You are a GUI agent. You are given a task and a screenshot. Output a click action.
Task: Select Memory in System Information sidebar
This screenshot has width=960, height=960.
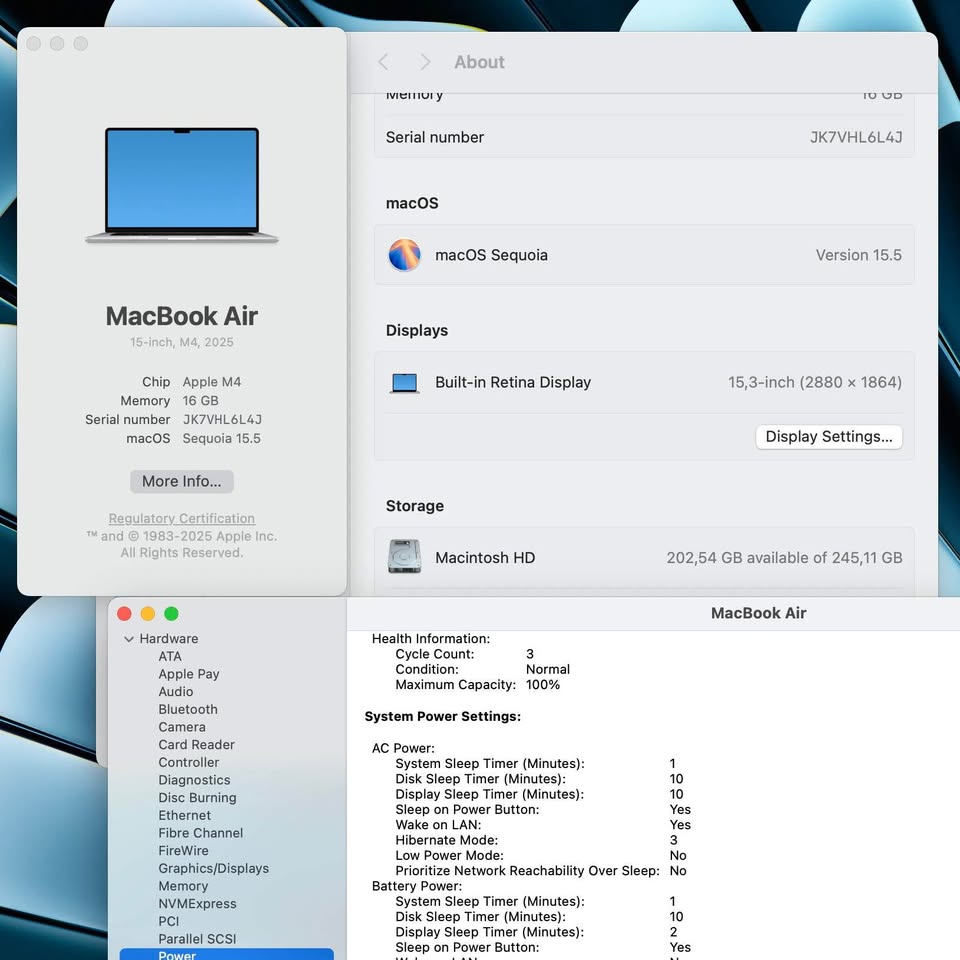tap(183, 887)
